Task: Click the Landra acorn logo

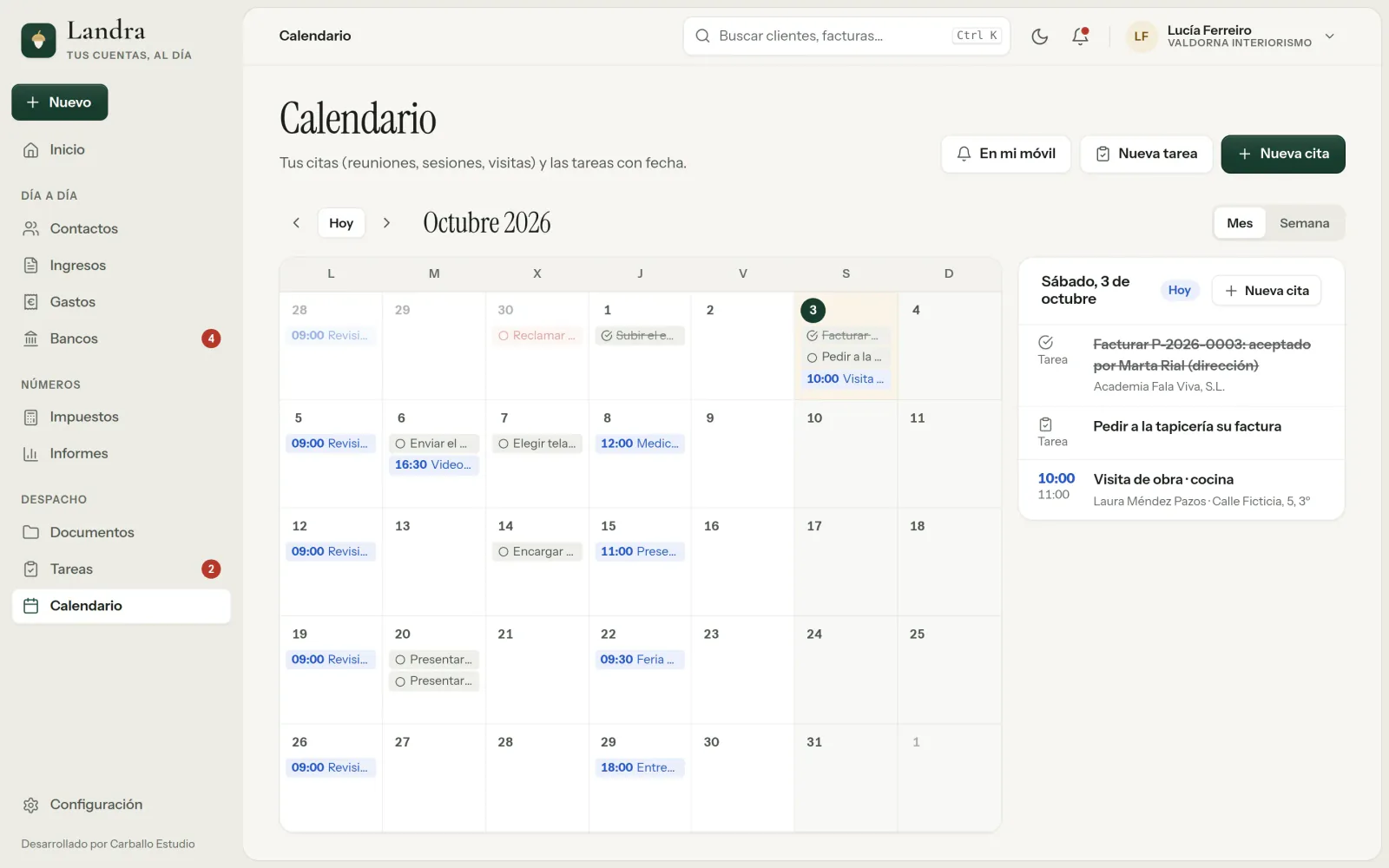Action: (38, 40)
